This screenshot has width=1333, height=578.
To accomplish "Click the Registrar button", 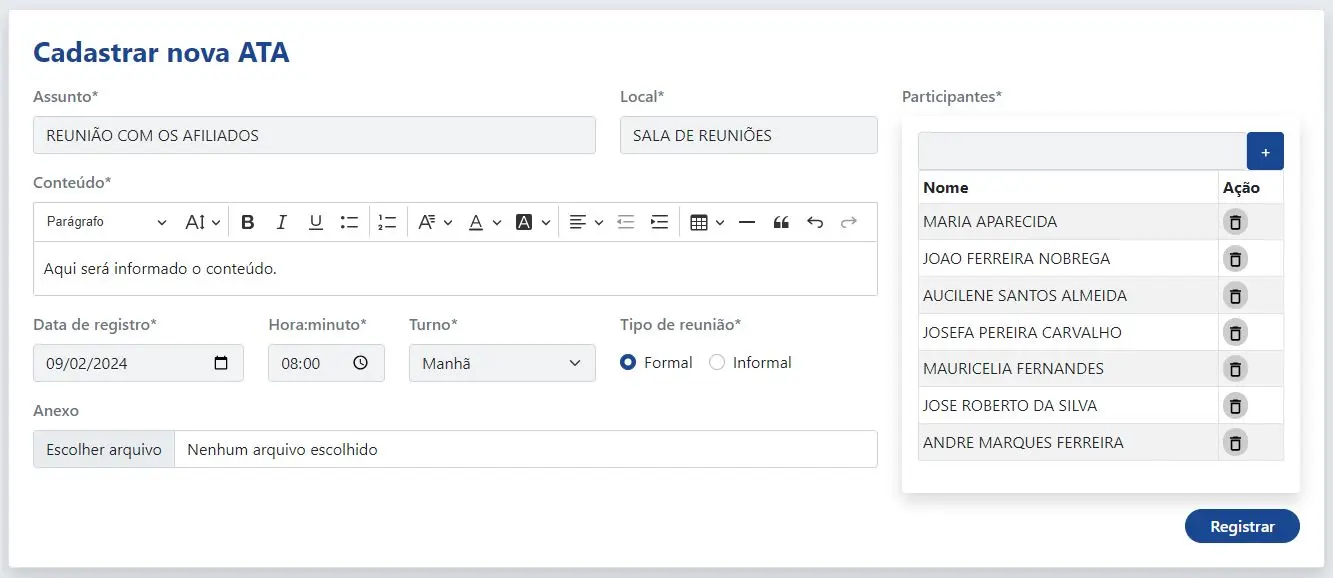I will [1241, 527].
